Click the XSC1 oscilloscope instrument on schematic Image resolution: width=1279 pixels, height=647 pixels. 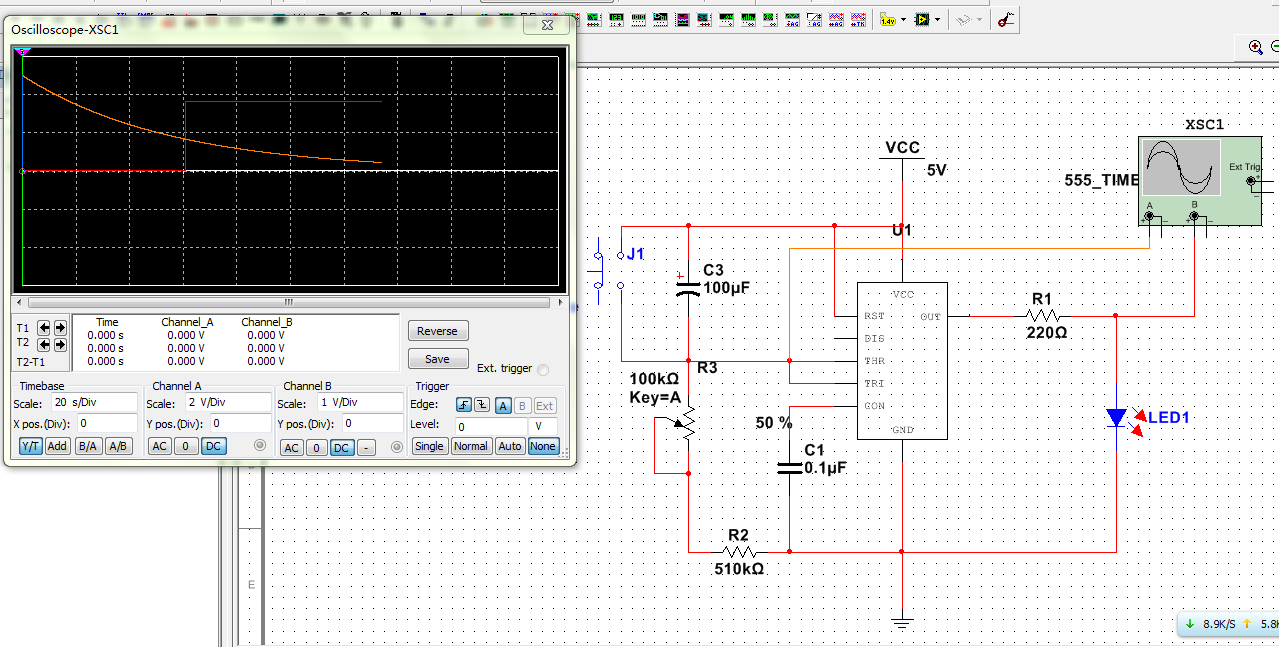point(1200,181)
